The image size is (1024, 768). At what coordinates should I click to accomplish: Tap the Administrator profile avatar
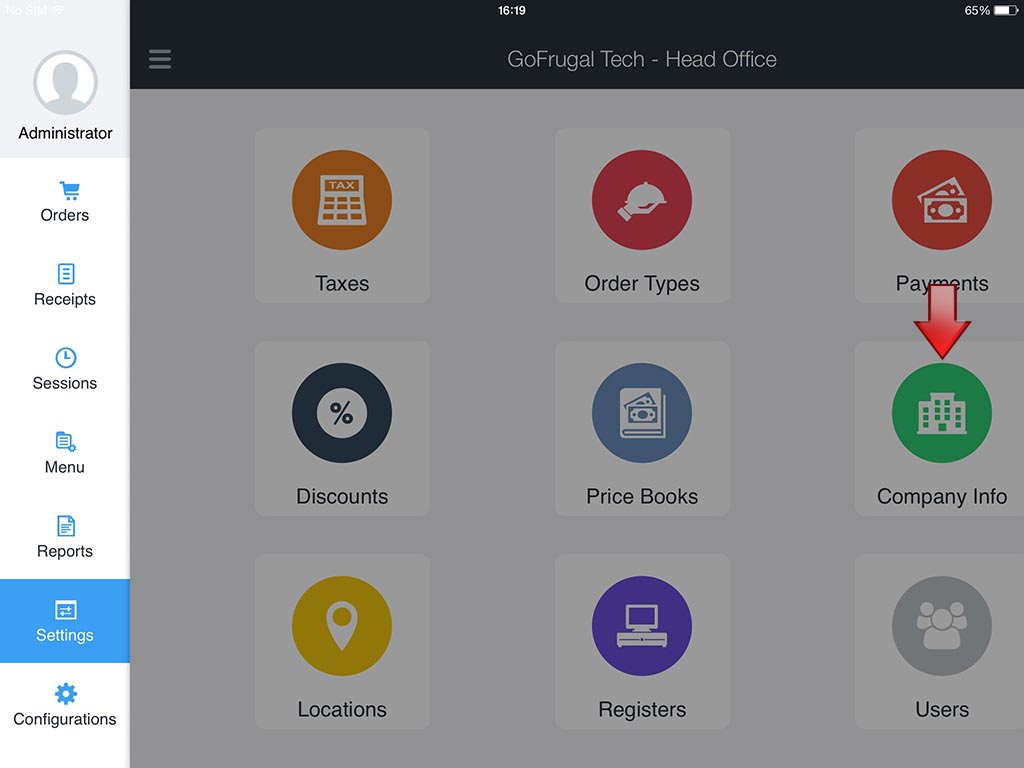(65, 82)
